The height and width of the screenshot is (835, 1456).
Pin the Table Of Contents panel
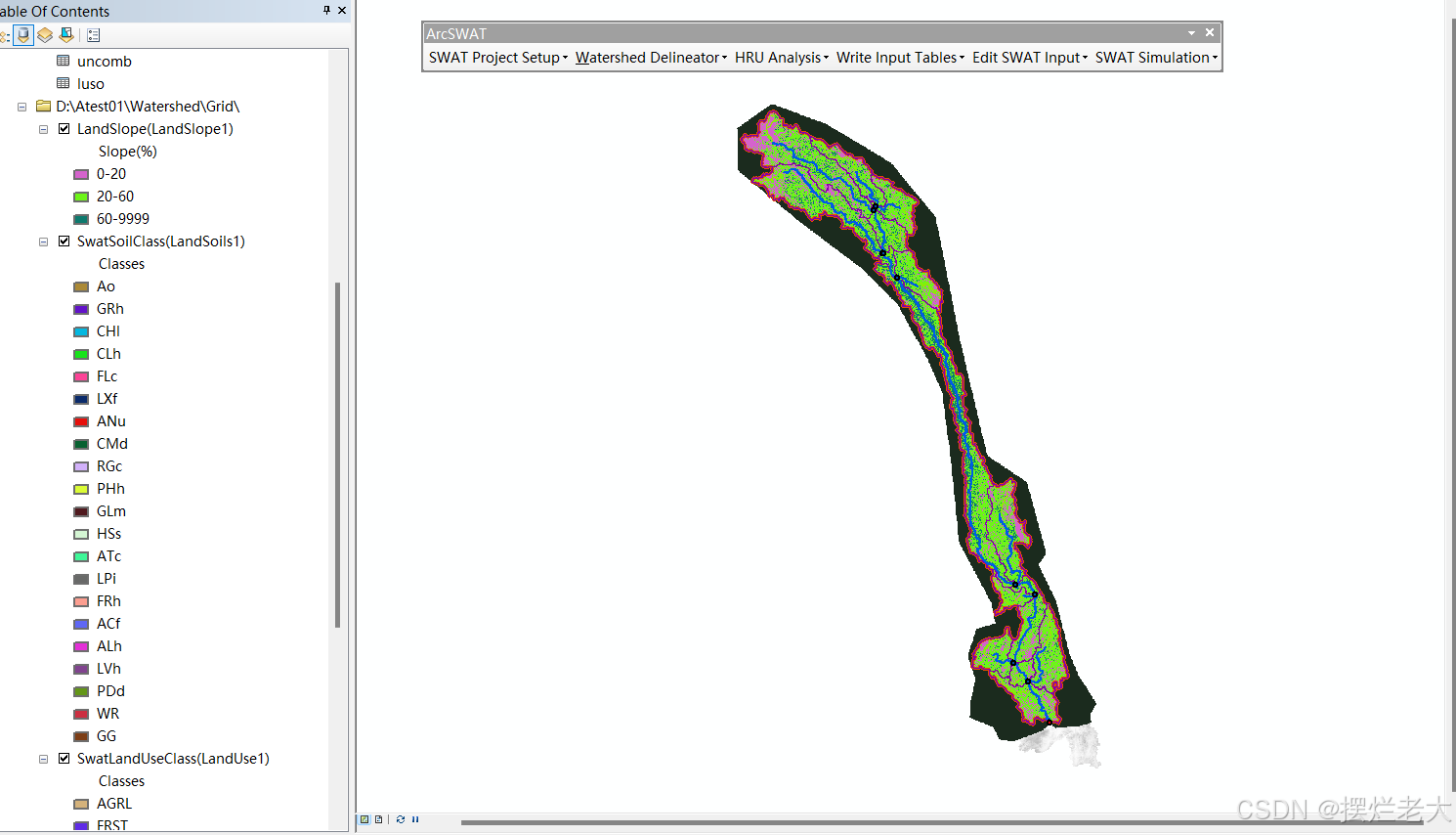(326, 10)
